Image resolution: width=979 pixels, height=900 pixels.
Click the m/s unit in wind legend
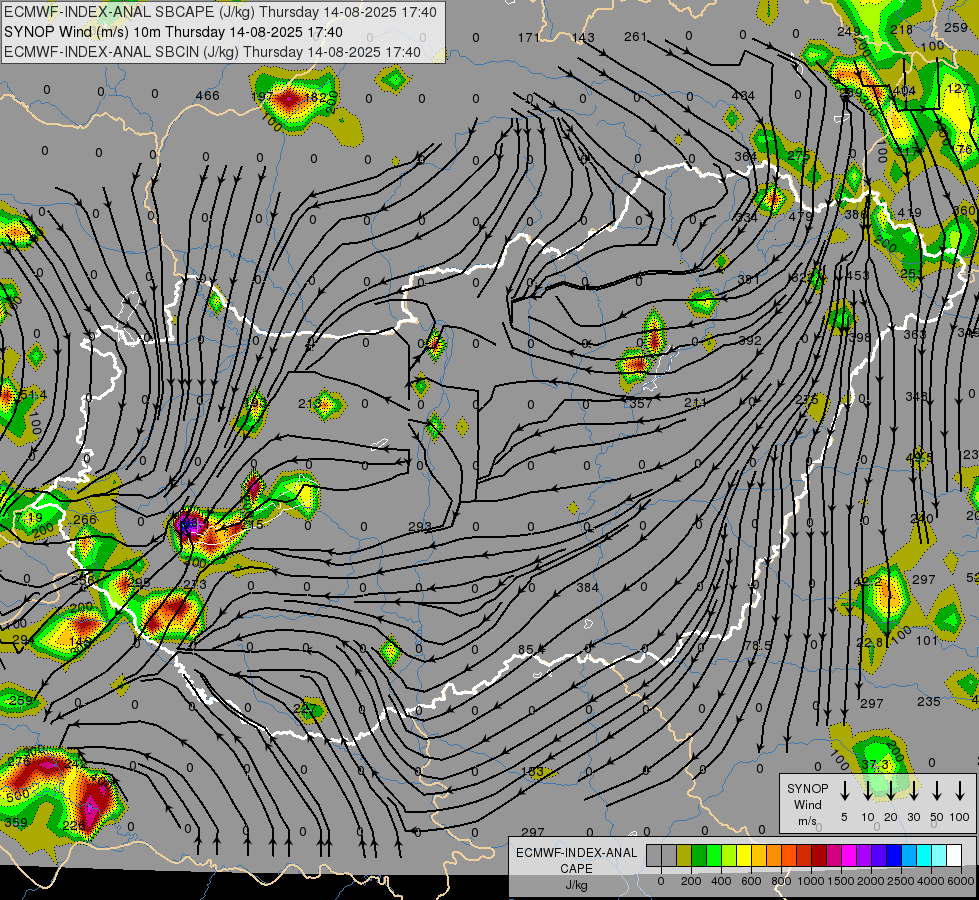point(807,821)
